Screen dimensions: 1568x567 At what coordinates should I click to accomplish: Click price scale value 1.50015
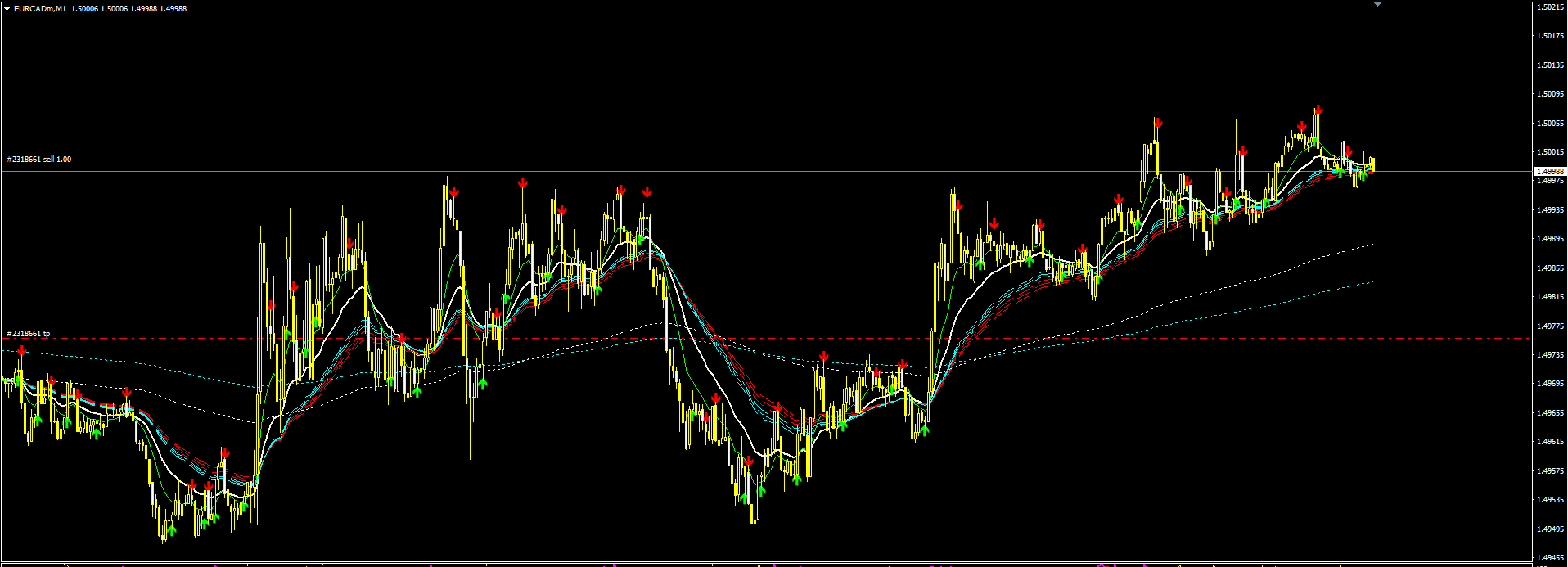[1550, 152]
